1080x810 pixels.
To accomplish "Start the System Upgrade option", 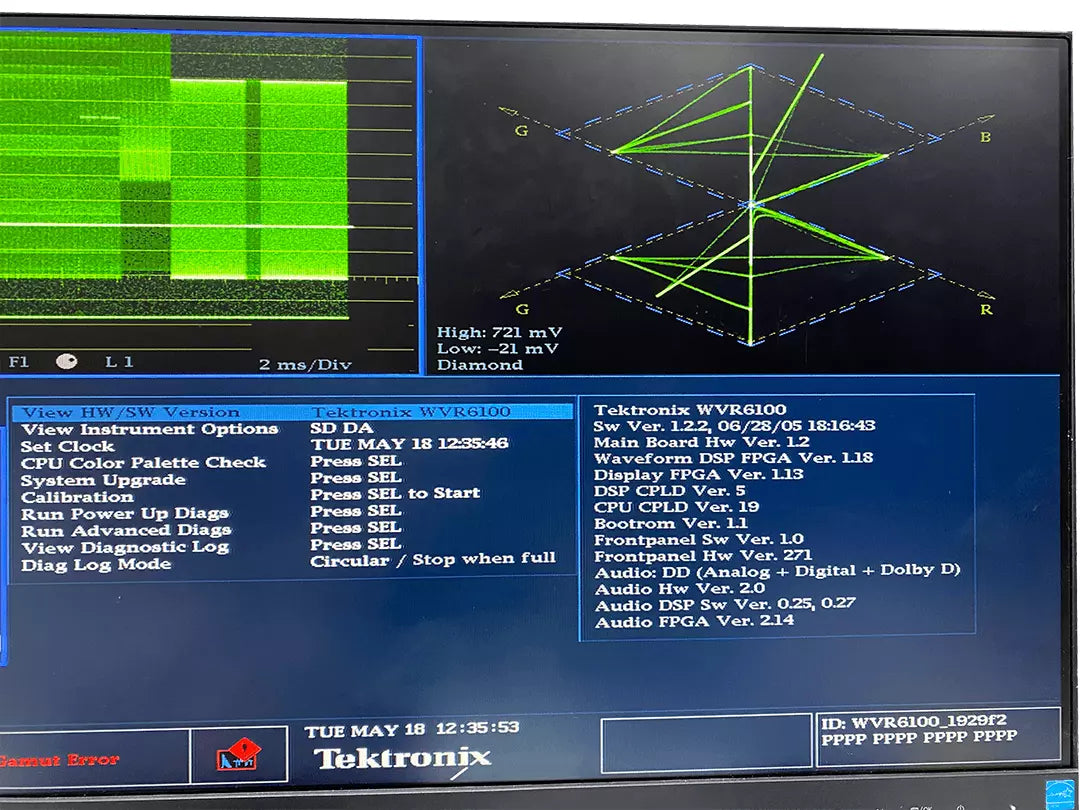I will pos(103,480).
